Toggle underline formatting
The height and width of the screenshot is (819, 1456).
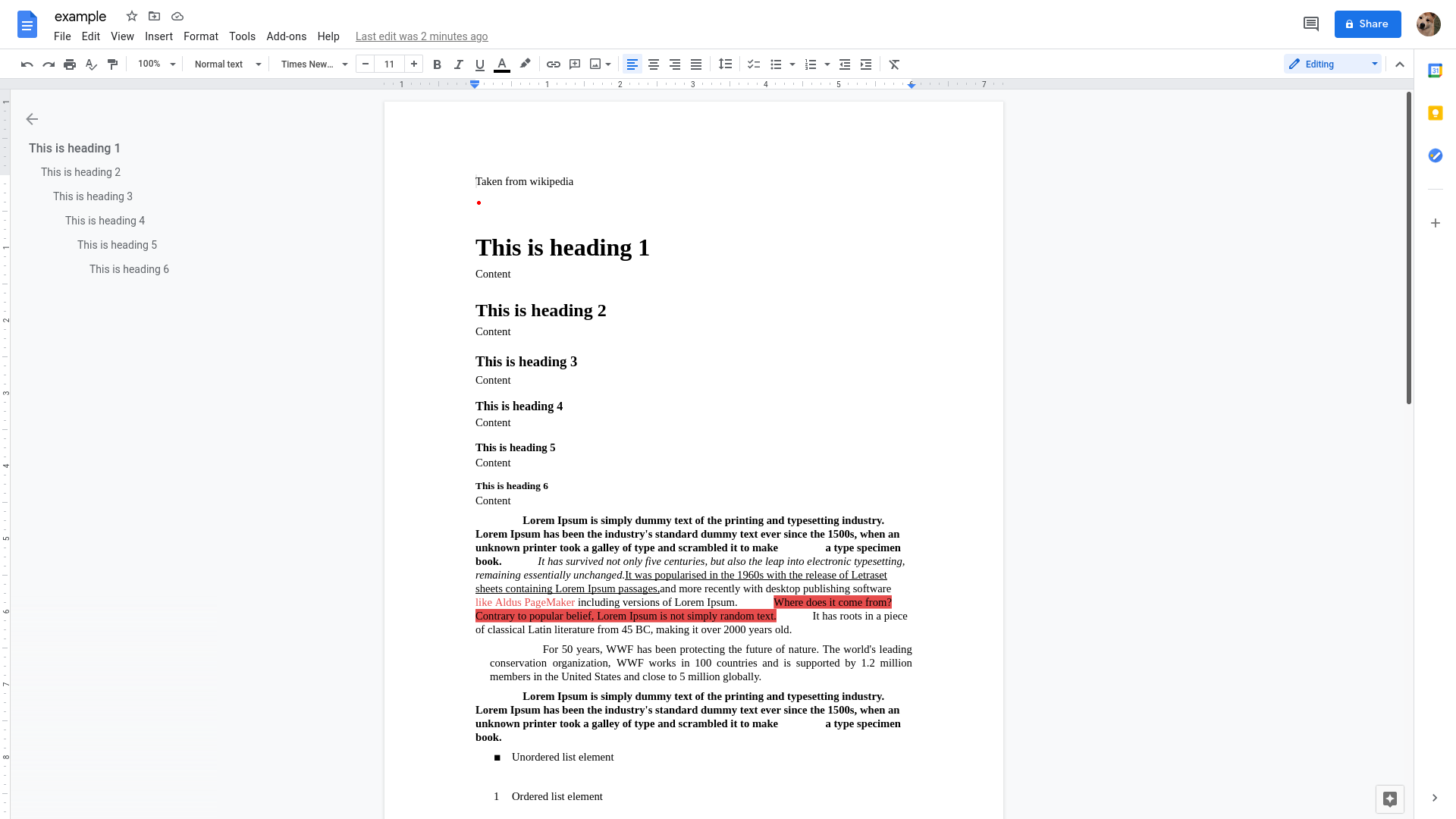coord(479,64)
